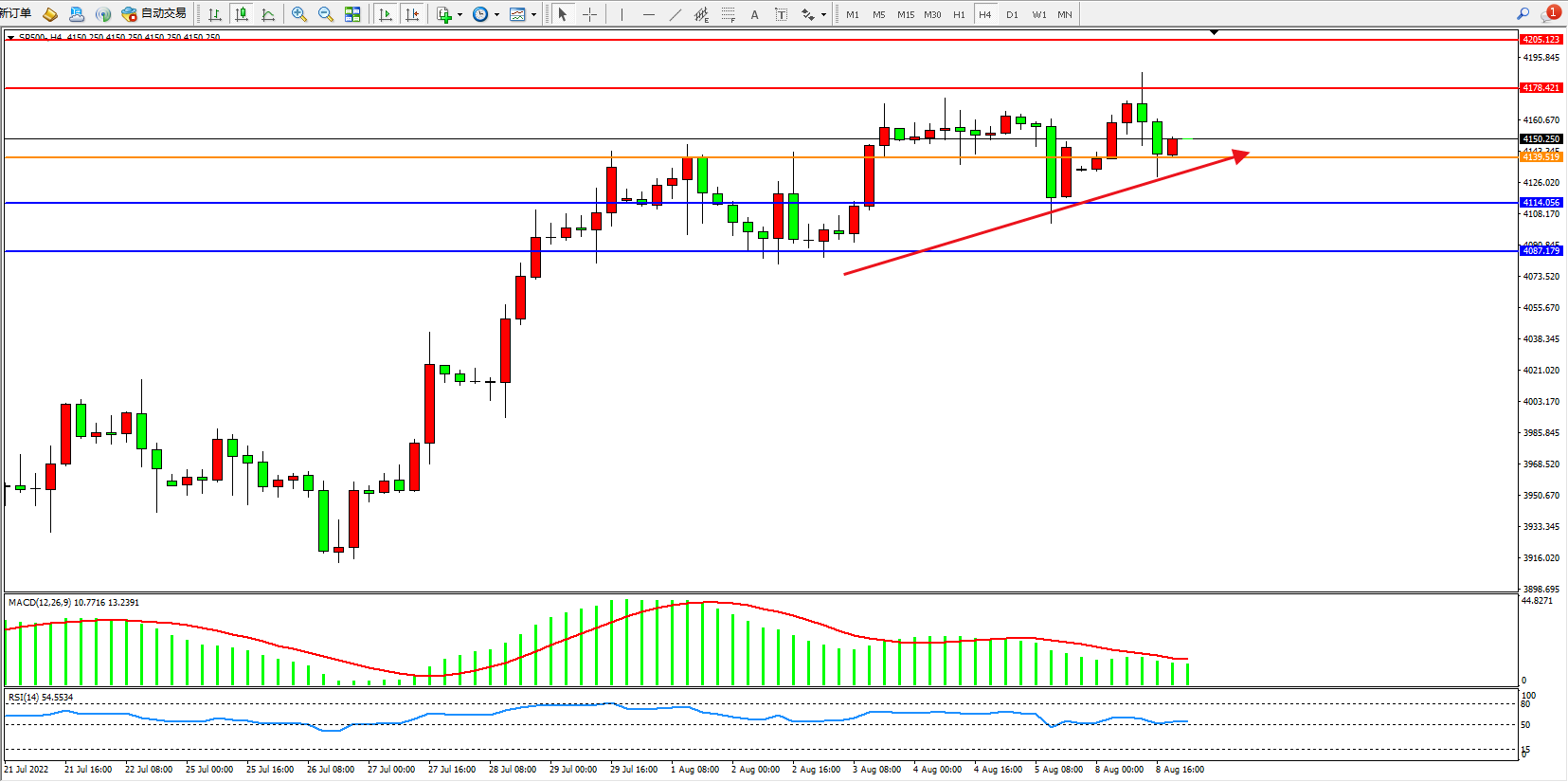The width and height of the screenshot is (1568, 782).
Task: Click the Zoom In magnifier icon
Action: coord(299,14)
